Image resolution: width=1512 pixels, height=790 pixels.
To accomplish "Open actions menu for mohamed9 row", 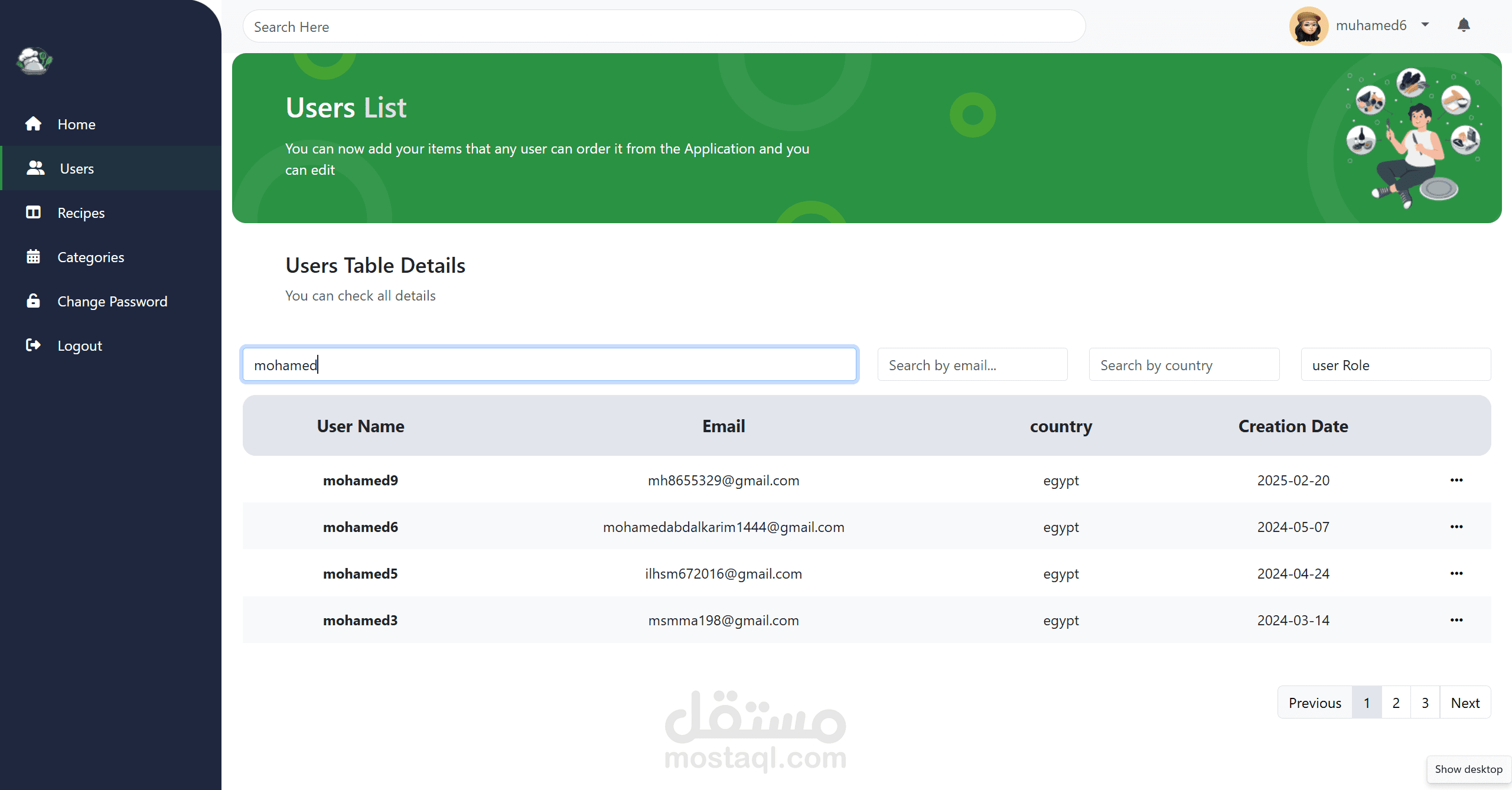I will [1456, 480].
